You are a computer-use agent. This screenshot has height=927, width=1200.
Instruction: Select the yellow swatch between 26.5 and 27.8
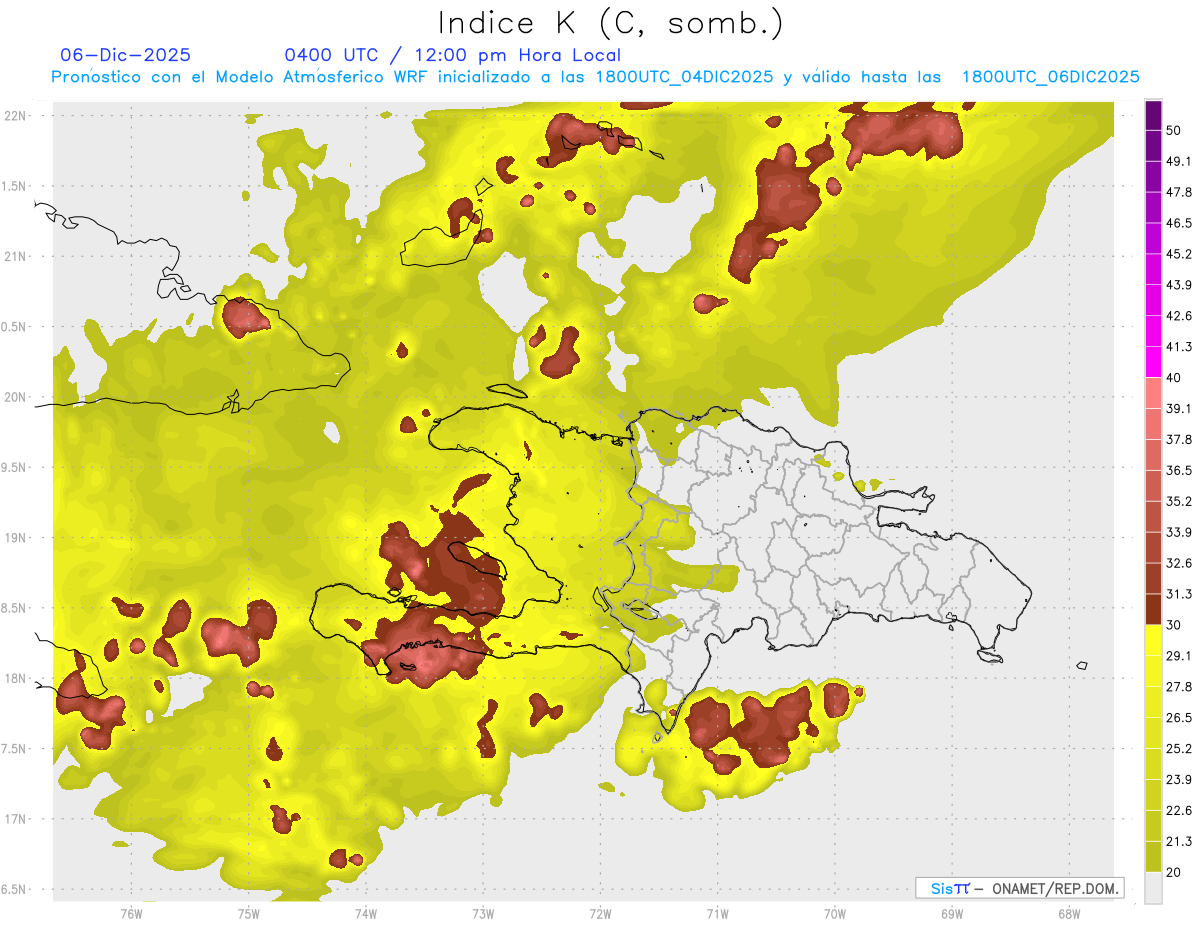[x=1154, y=702]
